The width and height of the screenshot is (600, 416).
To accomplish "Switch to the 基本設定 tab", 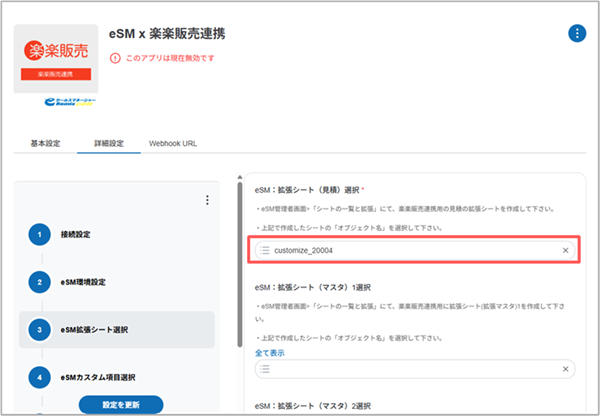I will coord(41,143).
